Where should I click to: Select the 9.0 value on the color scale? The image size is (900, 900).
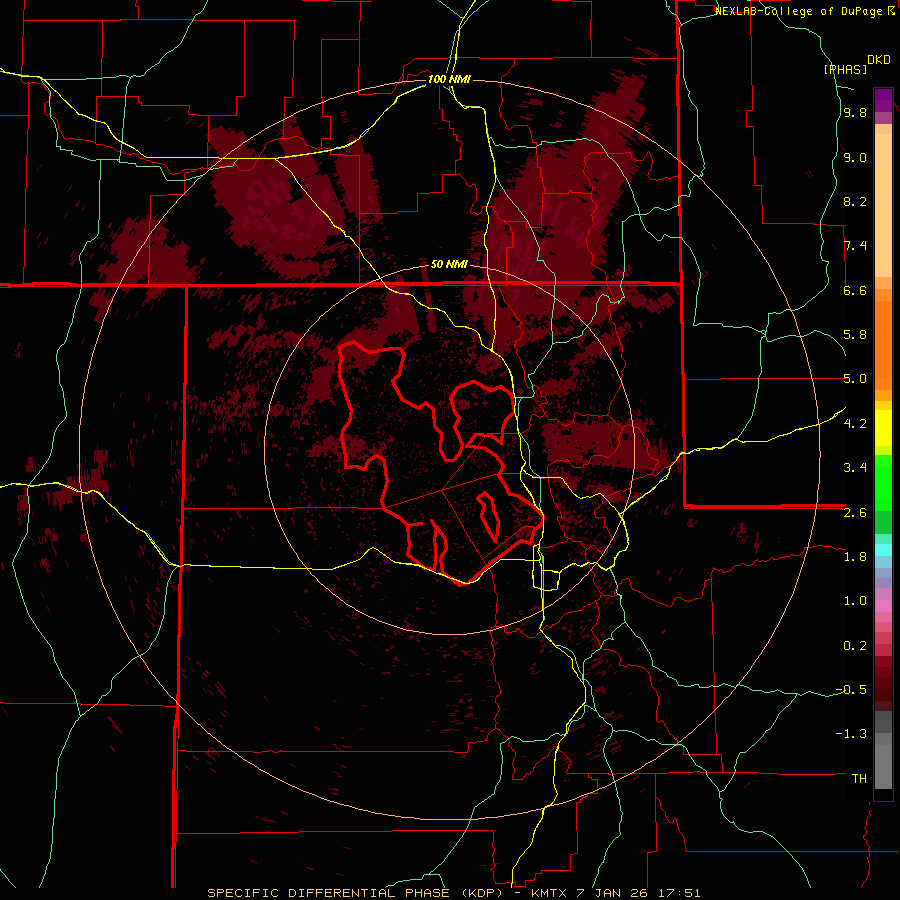tap(855, 158)
